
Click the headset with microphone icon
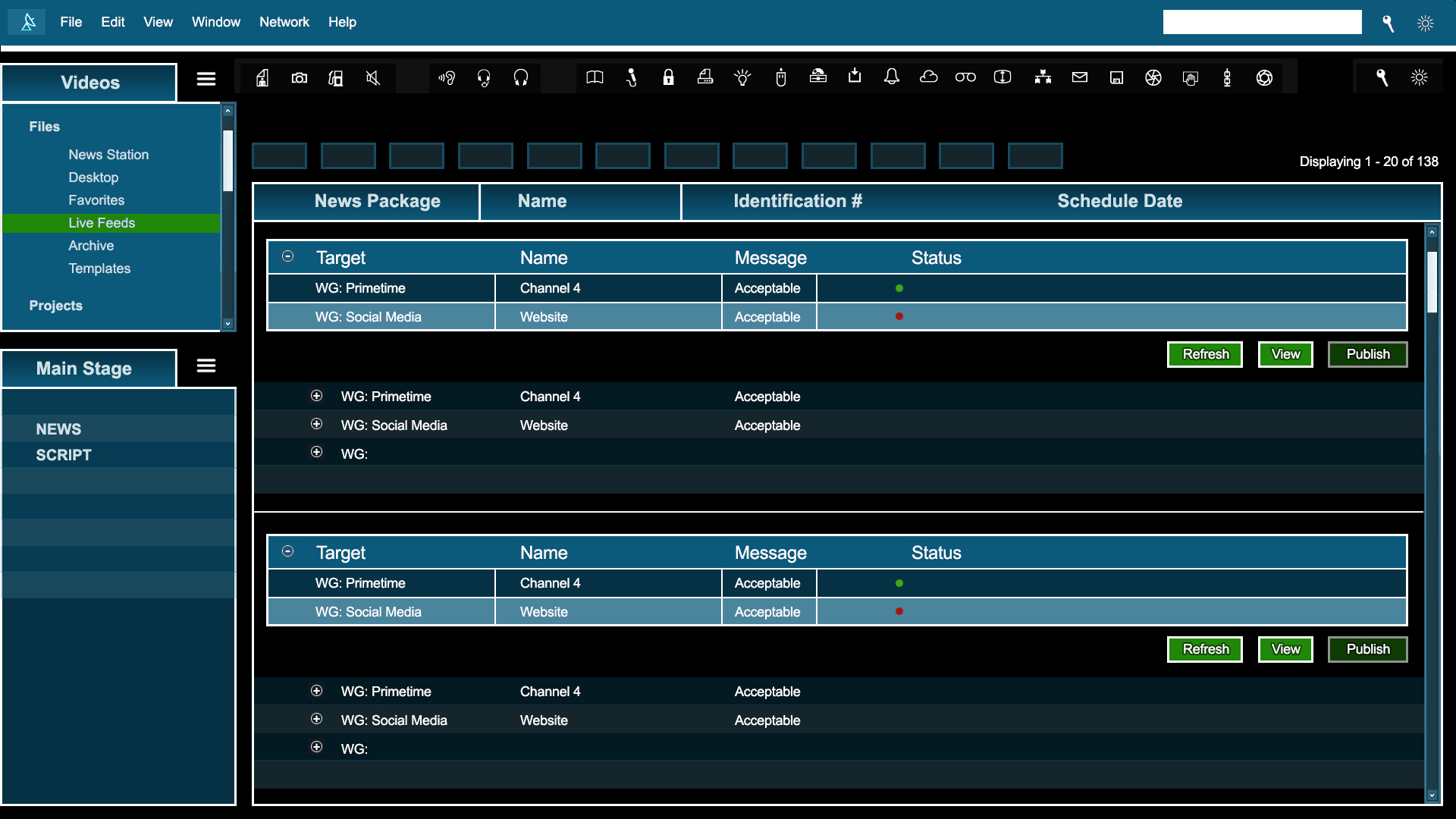click(483, 78)
